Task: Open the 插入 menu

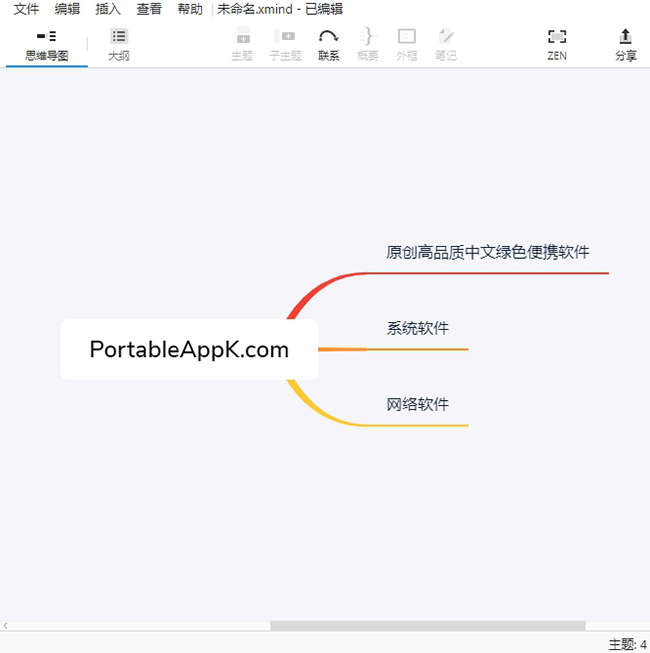Action: pos(108,9)
